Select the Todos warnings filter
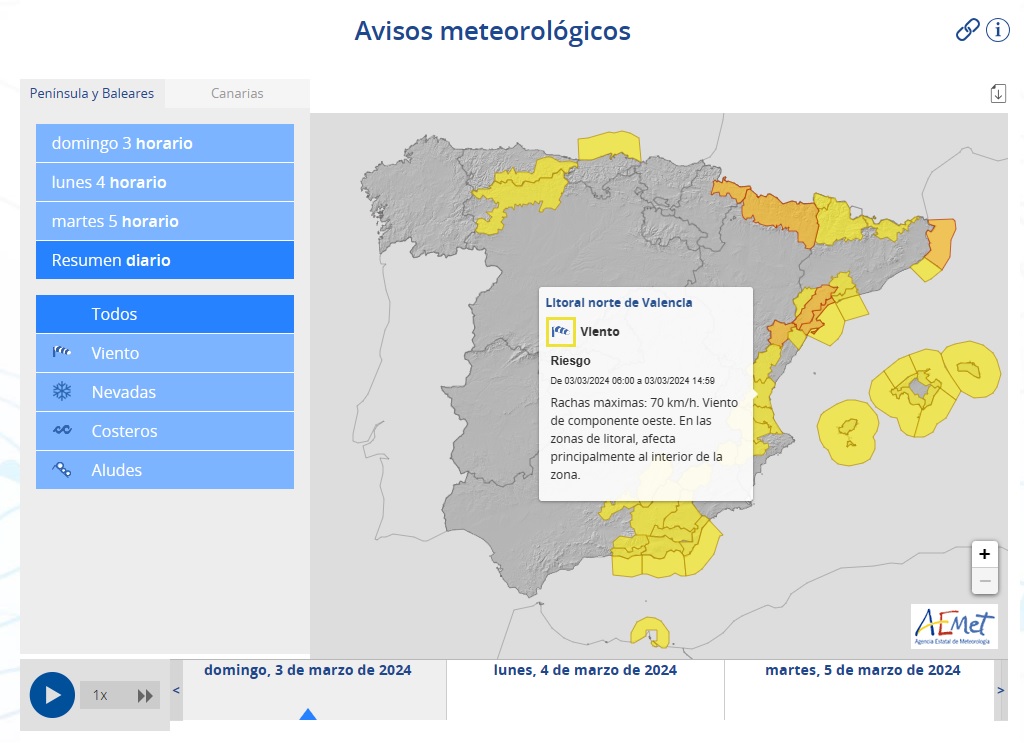This screenshot has width=1024, height=743. (165, 314)
